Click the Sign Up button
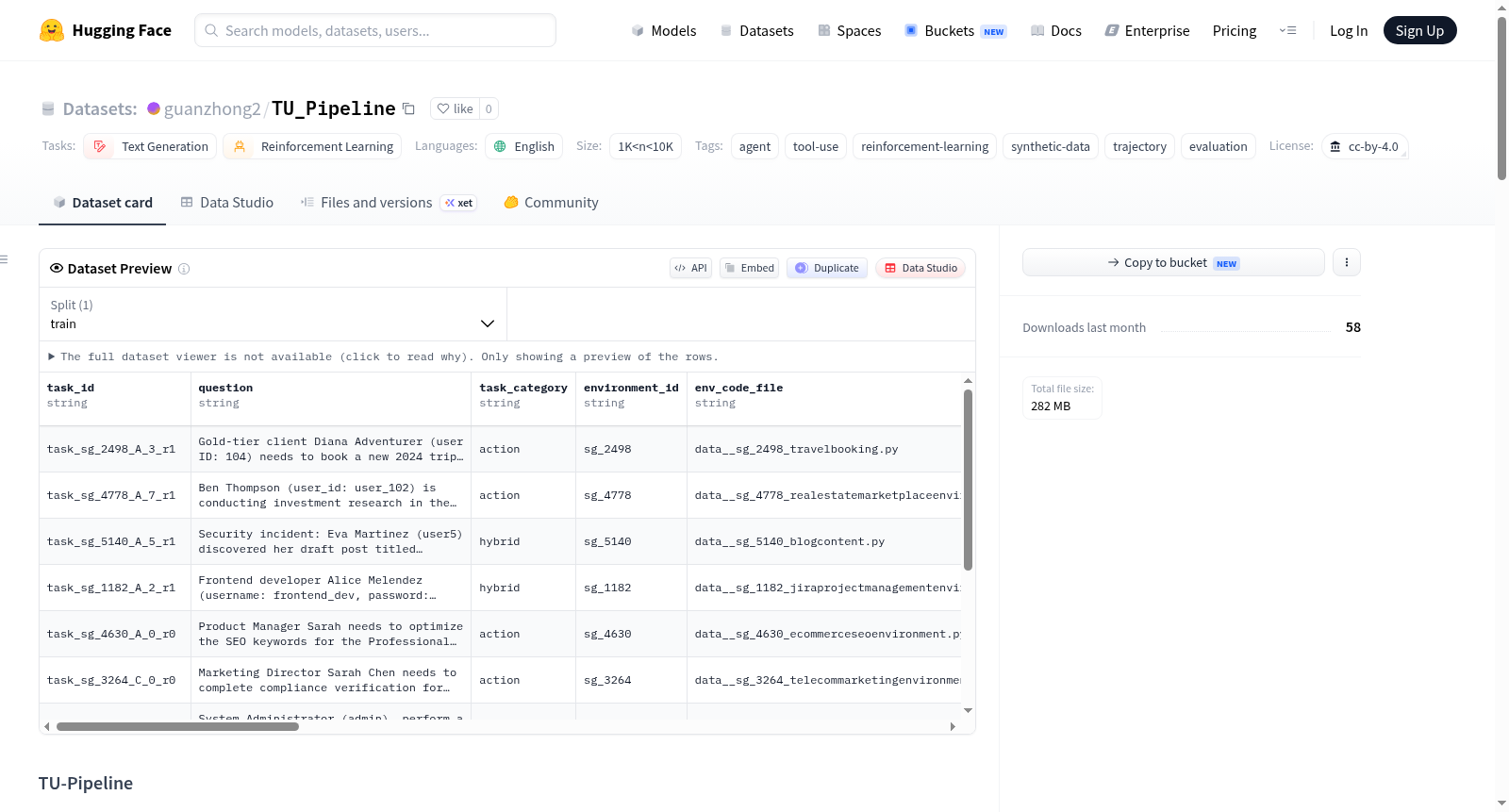 [x=1419, y=30]
